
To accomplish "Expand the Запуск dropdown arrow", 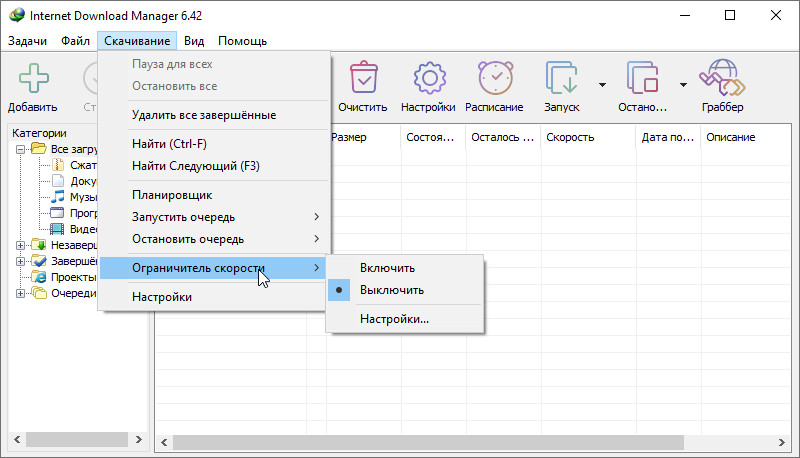I will [x=602, y=85].
